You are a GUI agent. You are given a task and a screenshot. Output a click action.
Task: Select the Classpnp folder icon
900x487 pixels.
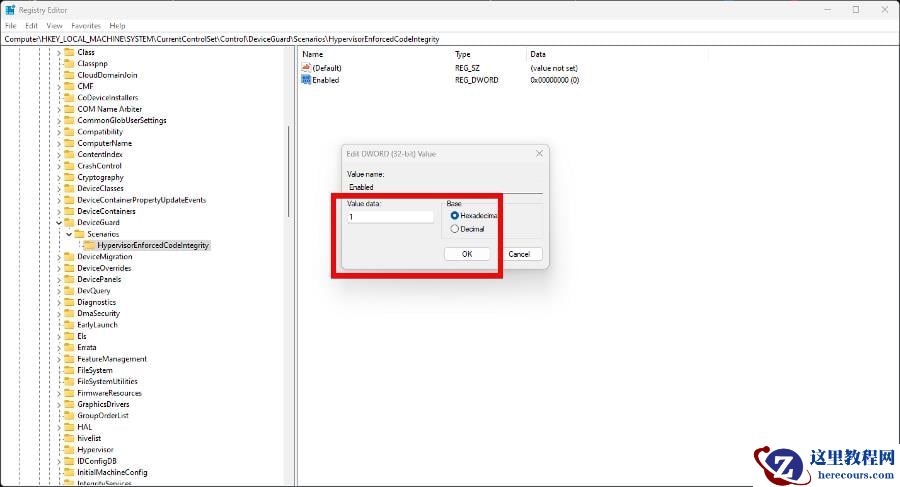pyautogui.click(x=69, y=63)
